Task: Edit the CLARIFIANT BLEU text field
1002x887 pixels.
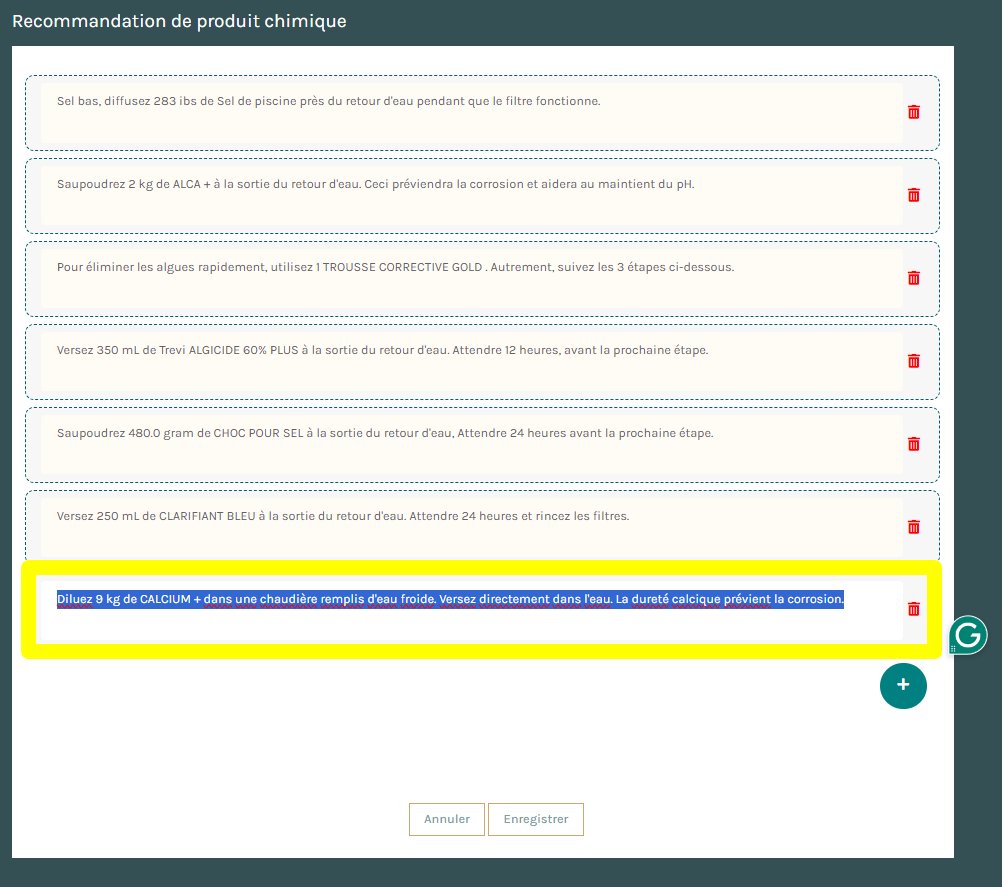Action: coord(472,527)
